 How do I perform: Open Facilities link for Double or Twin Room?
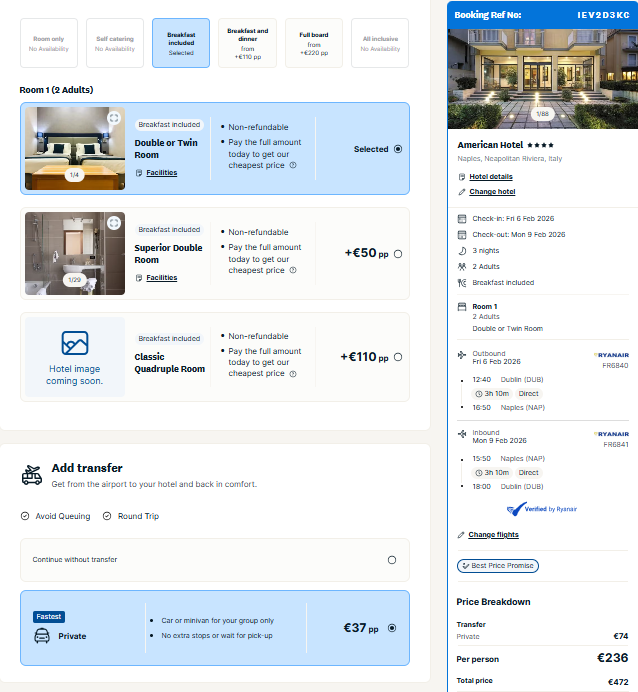click(x=161, y=173)
